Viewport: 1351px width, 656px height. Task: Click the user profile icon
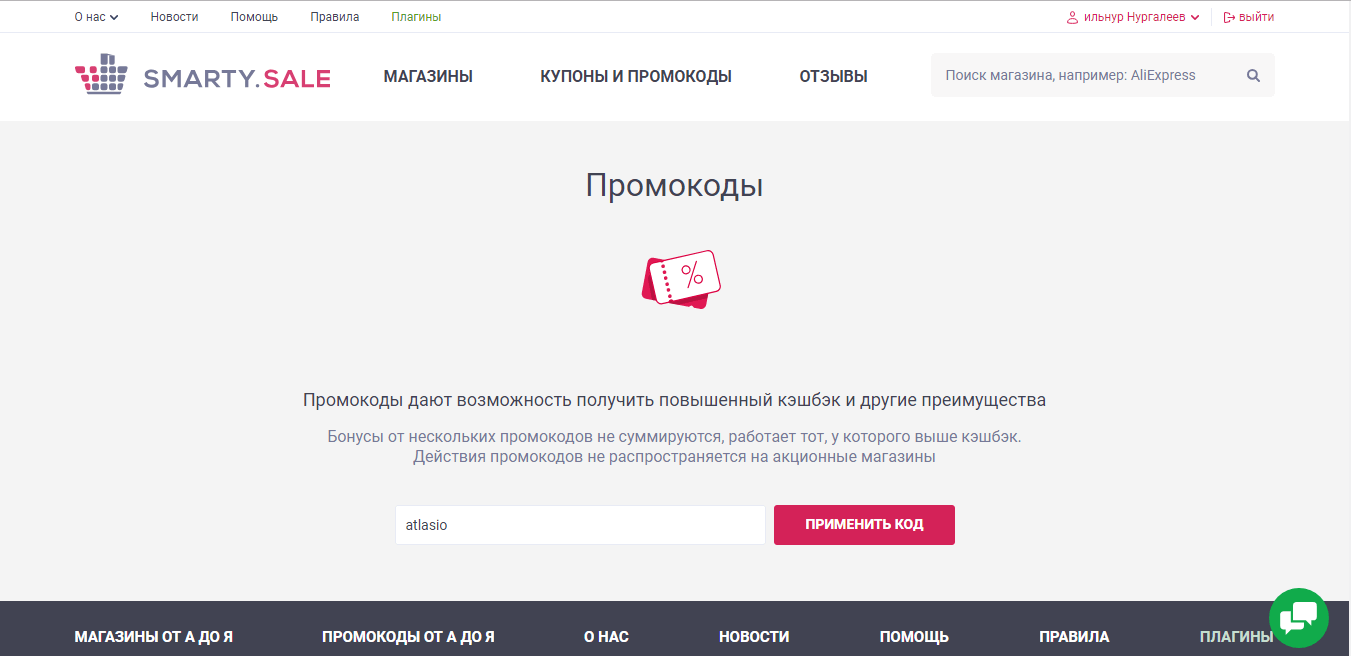coord(1072,17)
